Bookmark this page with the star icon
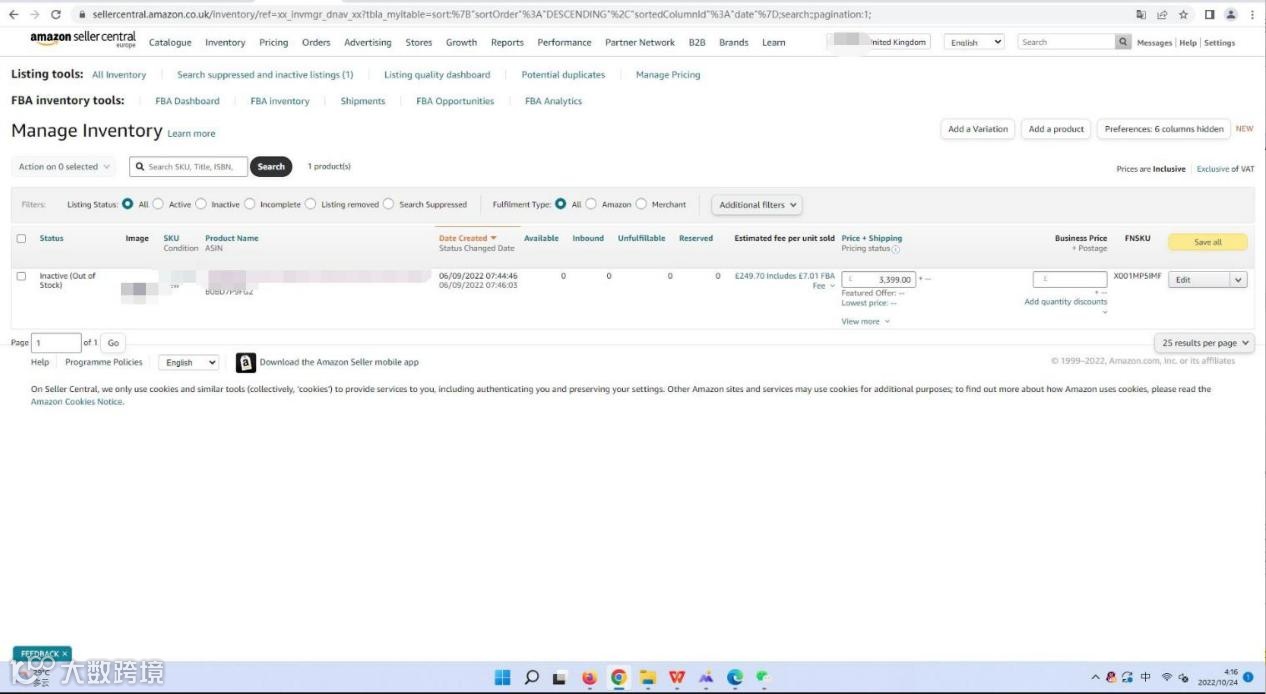 click(1184, 14)
